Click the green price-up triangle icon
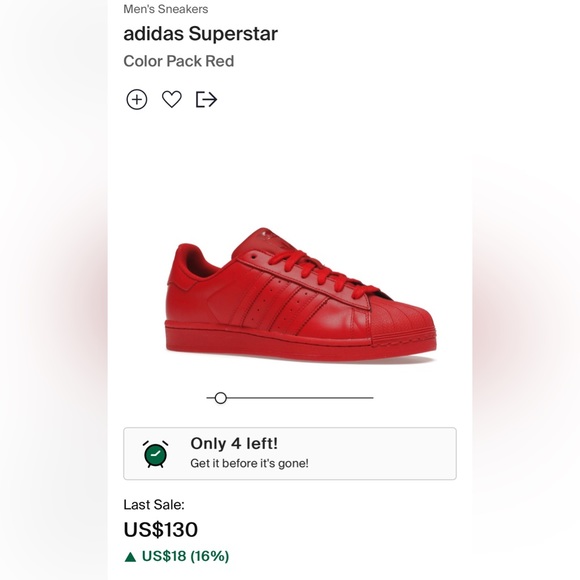 click(x=130, y=557)
